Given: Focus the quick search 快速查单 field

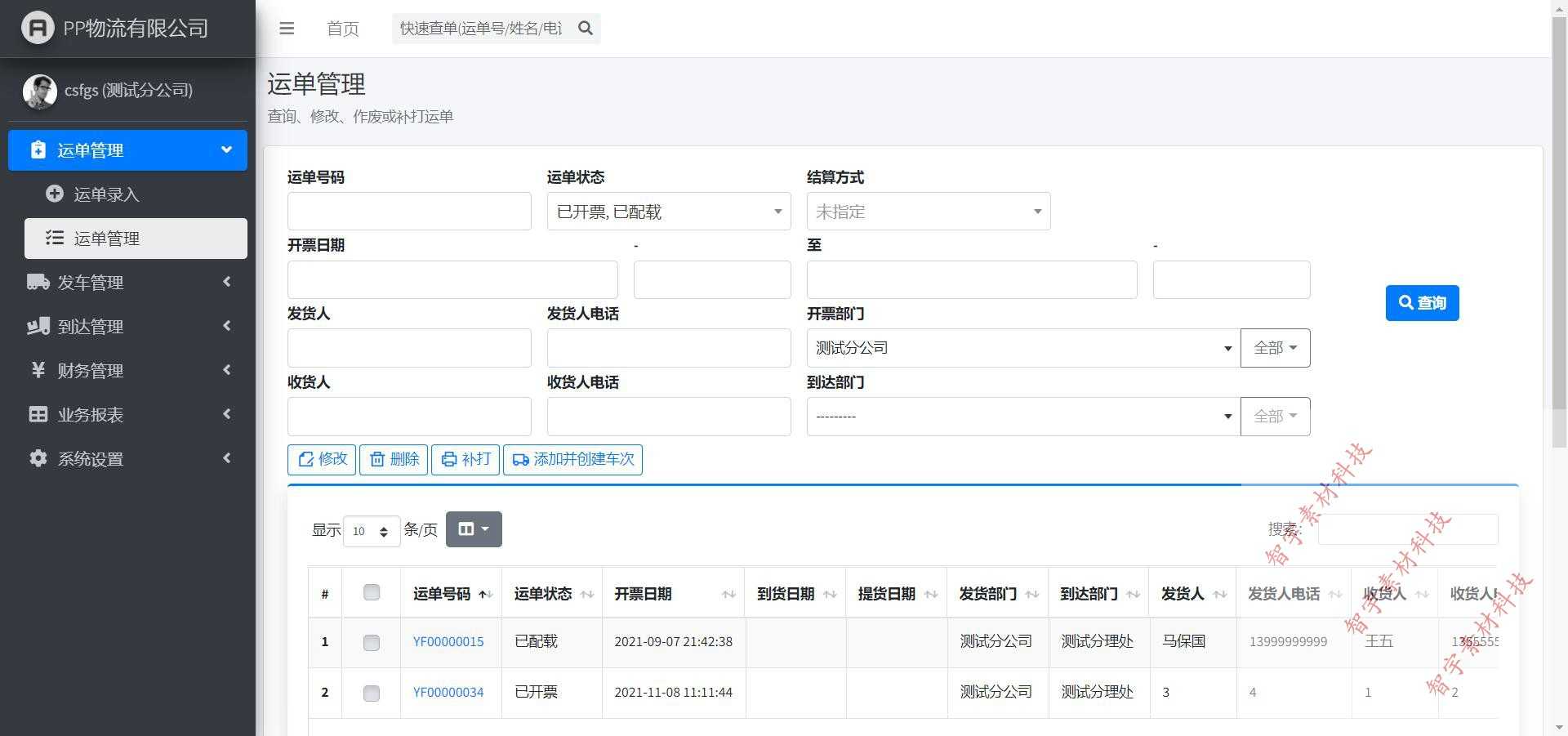Looking at the screenshot, I should (x=482, y=29).
